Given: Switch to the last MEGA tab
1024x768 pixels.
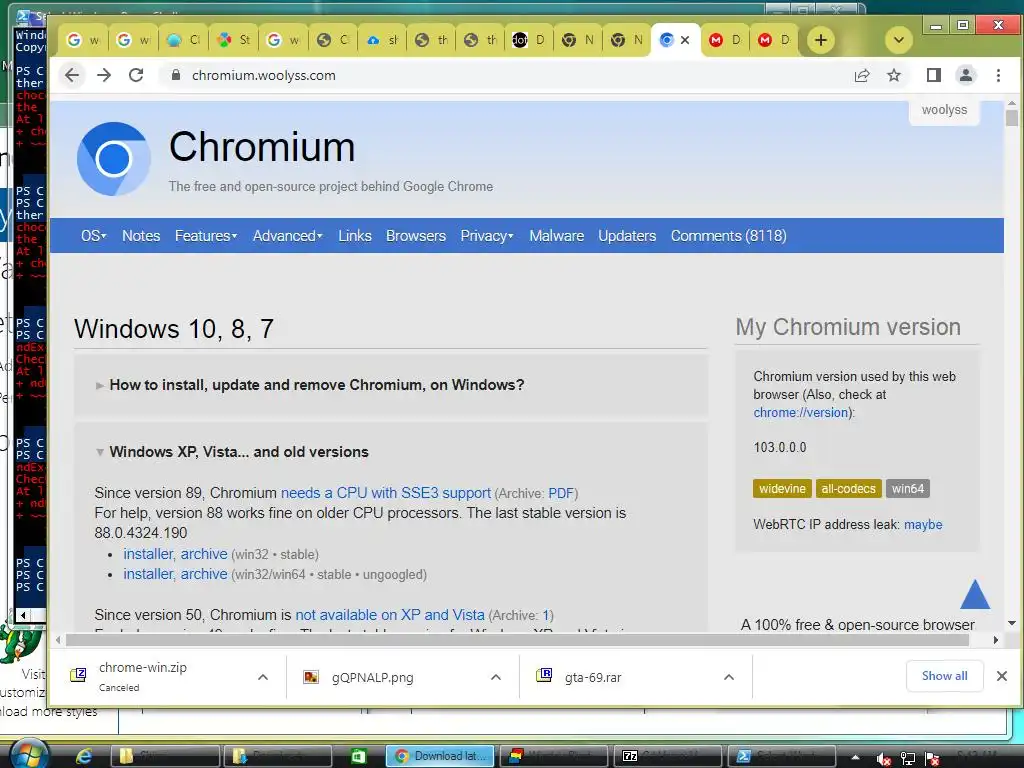Looking at the screenshot, I should coord(774,40).
